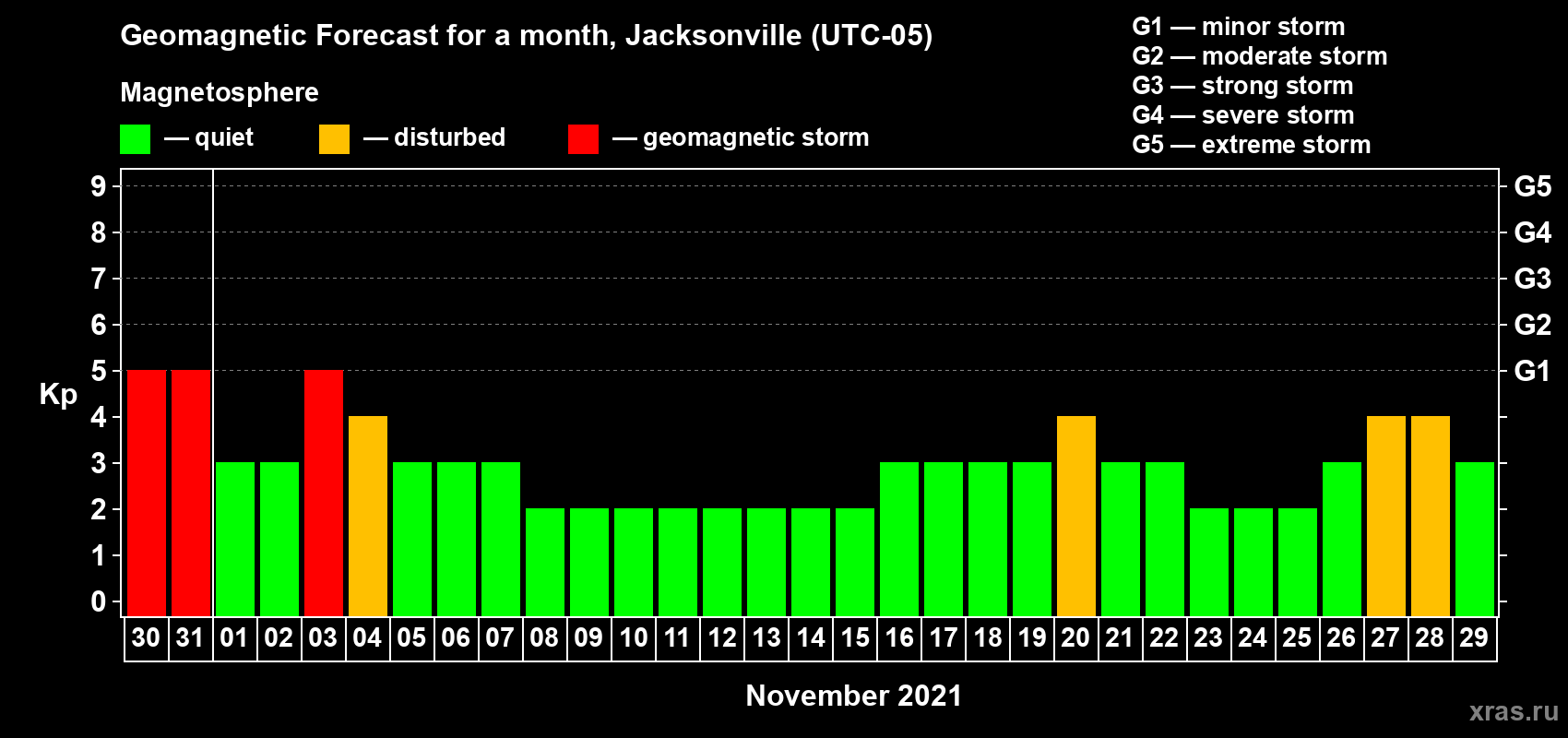Select the orange bar for day 20
This screenshot has height=738, width=1568.
coord(1076,517)
